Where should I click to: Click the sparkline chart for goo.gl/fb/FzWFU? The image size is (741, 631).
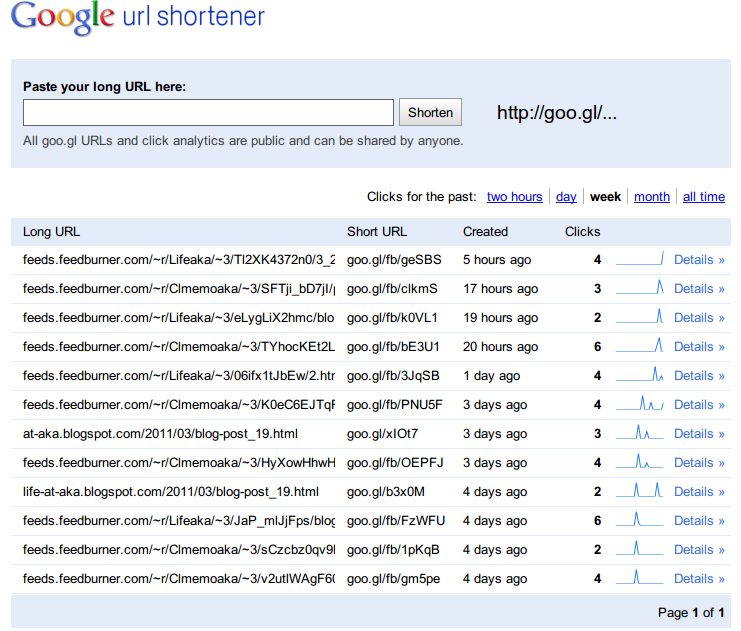pyautogui.click(x=639, y=519)
